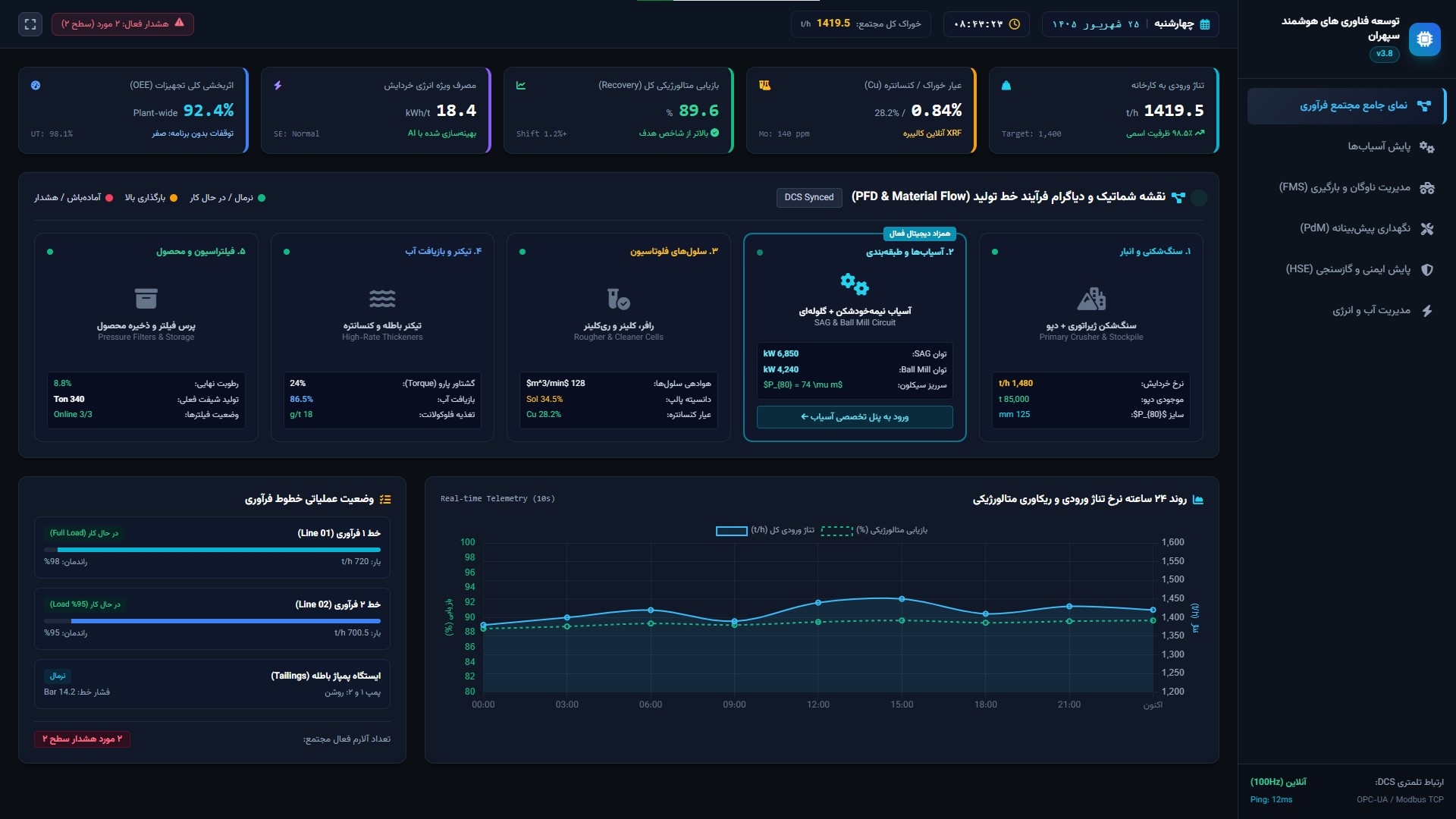The width and height of the screenshot is (1456, 819).
Task: Open مدیریت ناوگان و بارگیری (FMS) menu item
Action: [x=1346, y=188]
